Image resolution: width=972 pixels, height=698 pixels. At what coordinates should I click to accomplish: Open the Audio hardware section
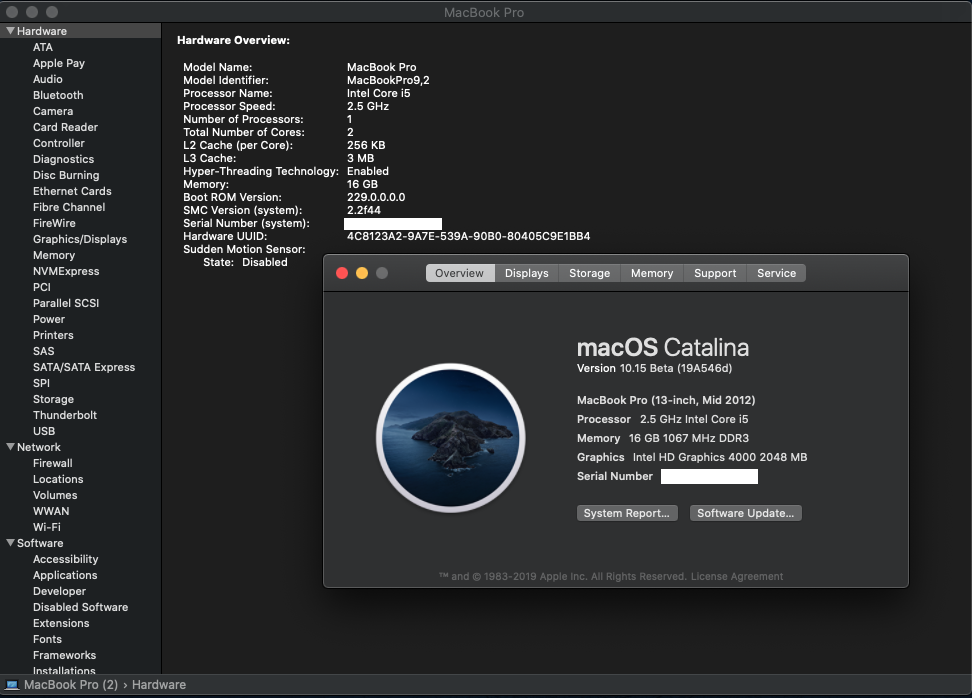click(48, 79)
